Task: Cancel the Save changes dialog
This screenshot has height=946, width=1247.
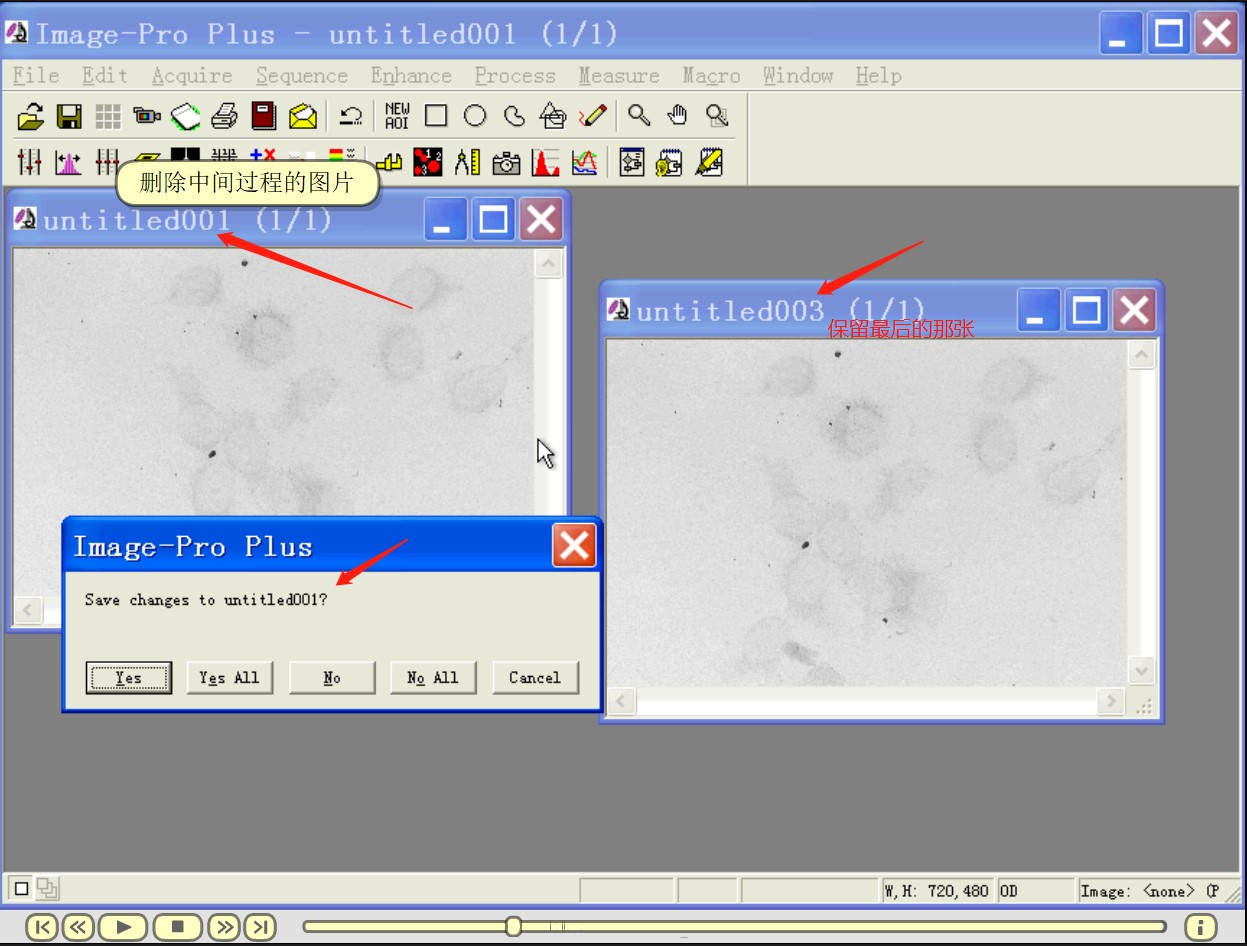Action: point(535,677)
